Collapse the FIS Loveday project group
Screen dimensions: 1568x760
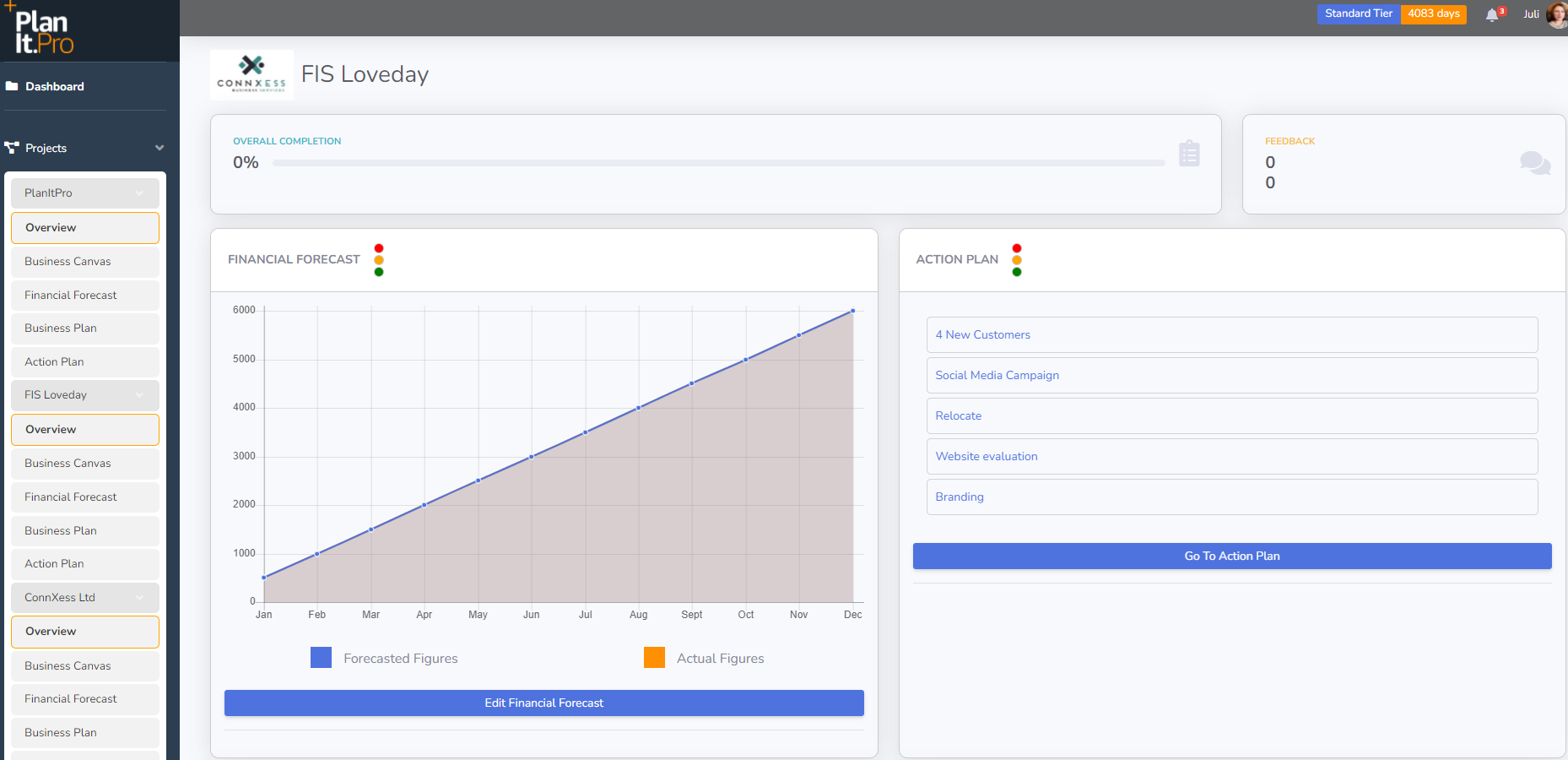(85, 395)
